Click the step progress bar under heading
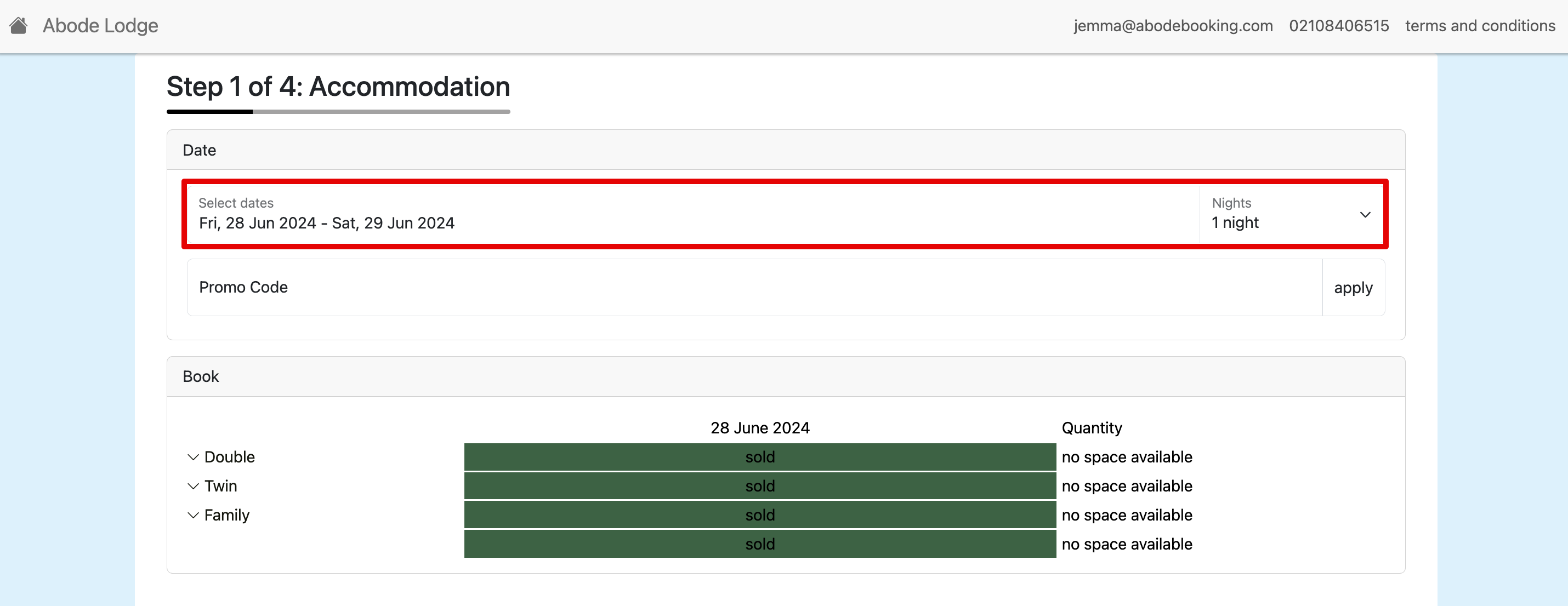1568x606 pixels. pos(338,112)
